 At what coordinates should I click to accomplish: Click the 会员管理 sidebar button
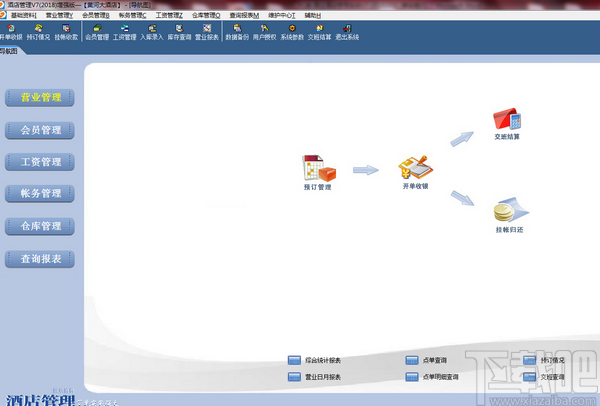click(40, 130)
